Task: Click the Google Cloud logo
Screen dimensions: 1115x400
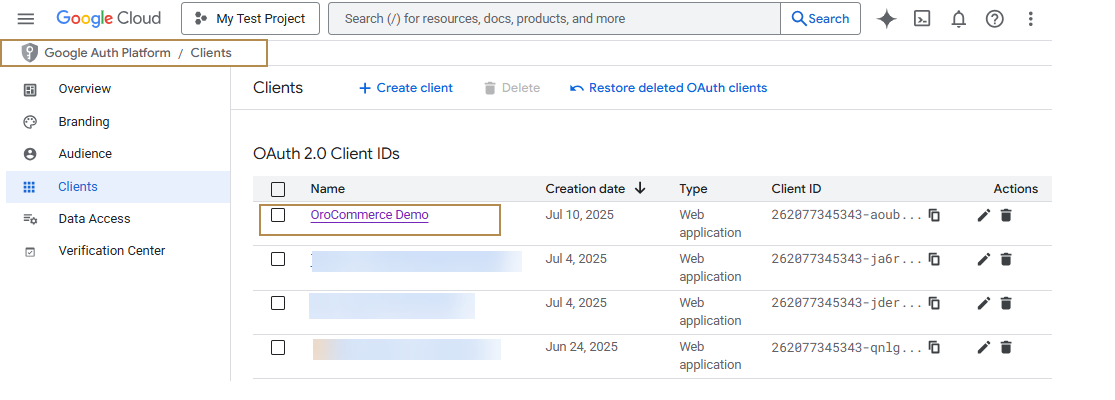Action: click(x=109, y=18)
